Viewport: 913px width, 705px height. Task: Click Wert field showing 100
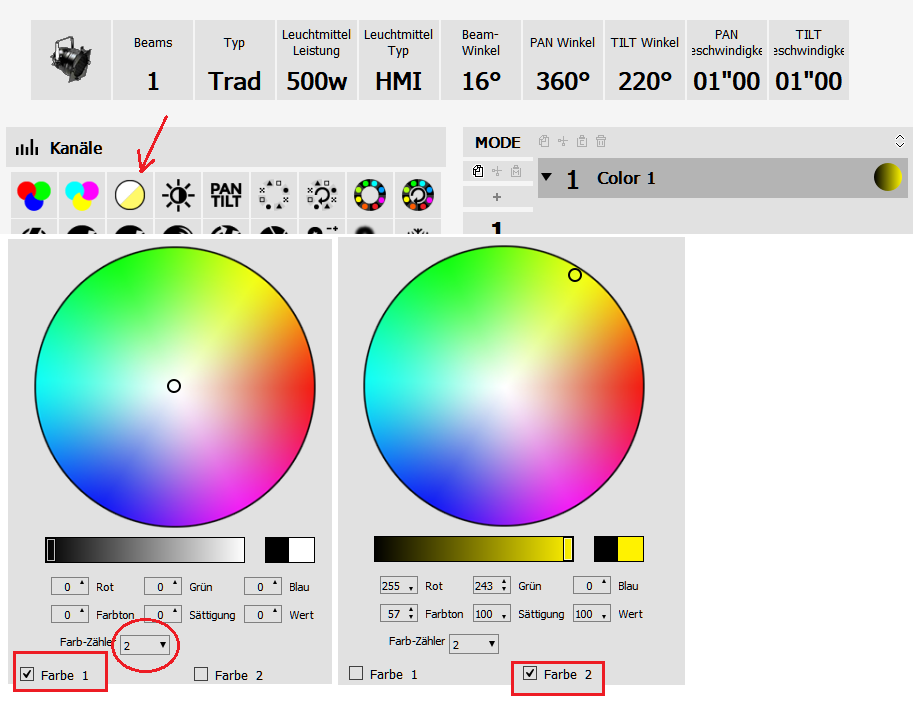point(592,614)
